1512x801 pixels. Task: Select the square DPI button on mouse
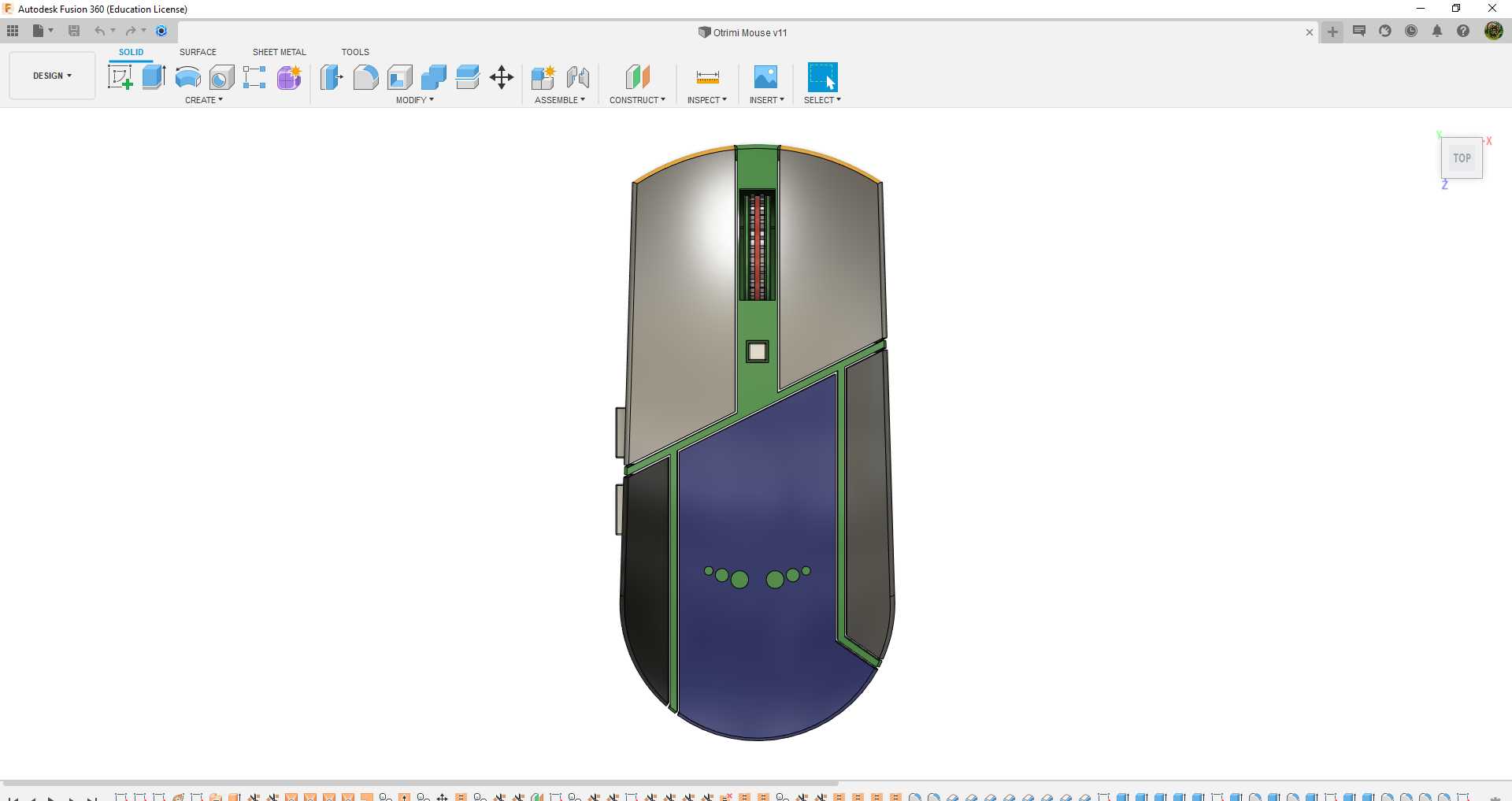click(758, 351)
